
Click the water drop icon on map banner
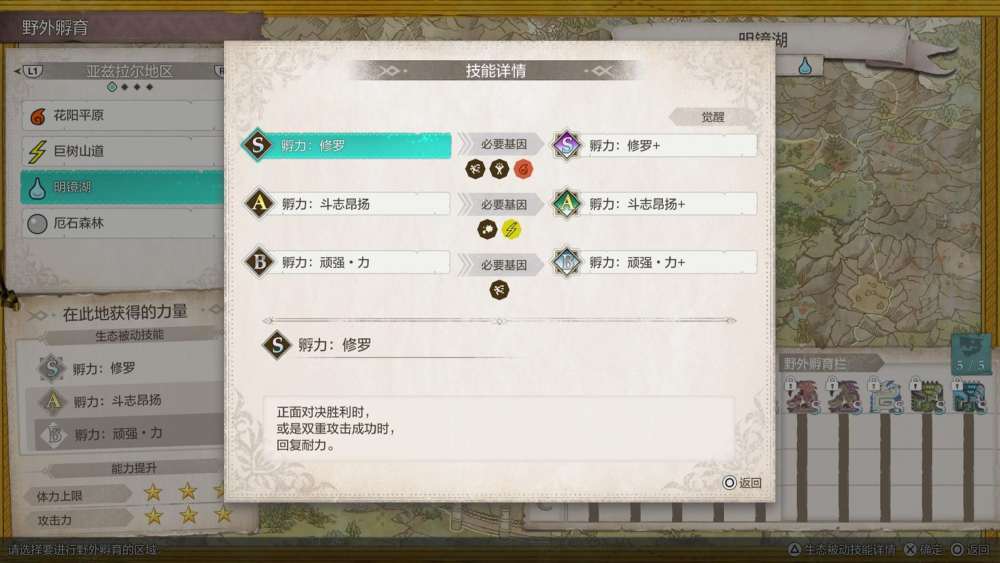805,65
